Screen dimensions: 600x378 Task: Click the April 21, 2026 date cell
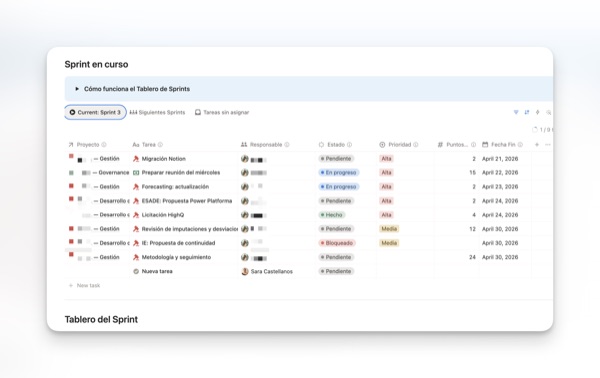click(500, 159)
